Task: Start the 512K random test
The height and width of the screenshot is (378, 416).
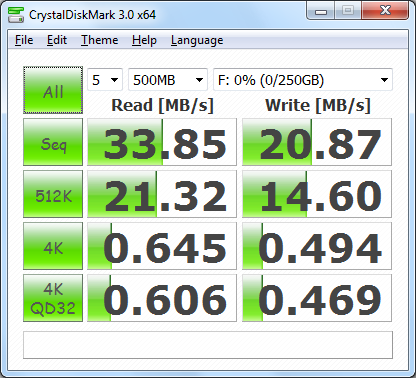Action: click(x=53, y=194)
